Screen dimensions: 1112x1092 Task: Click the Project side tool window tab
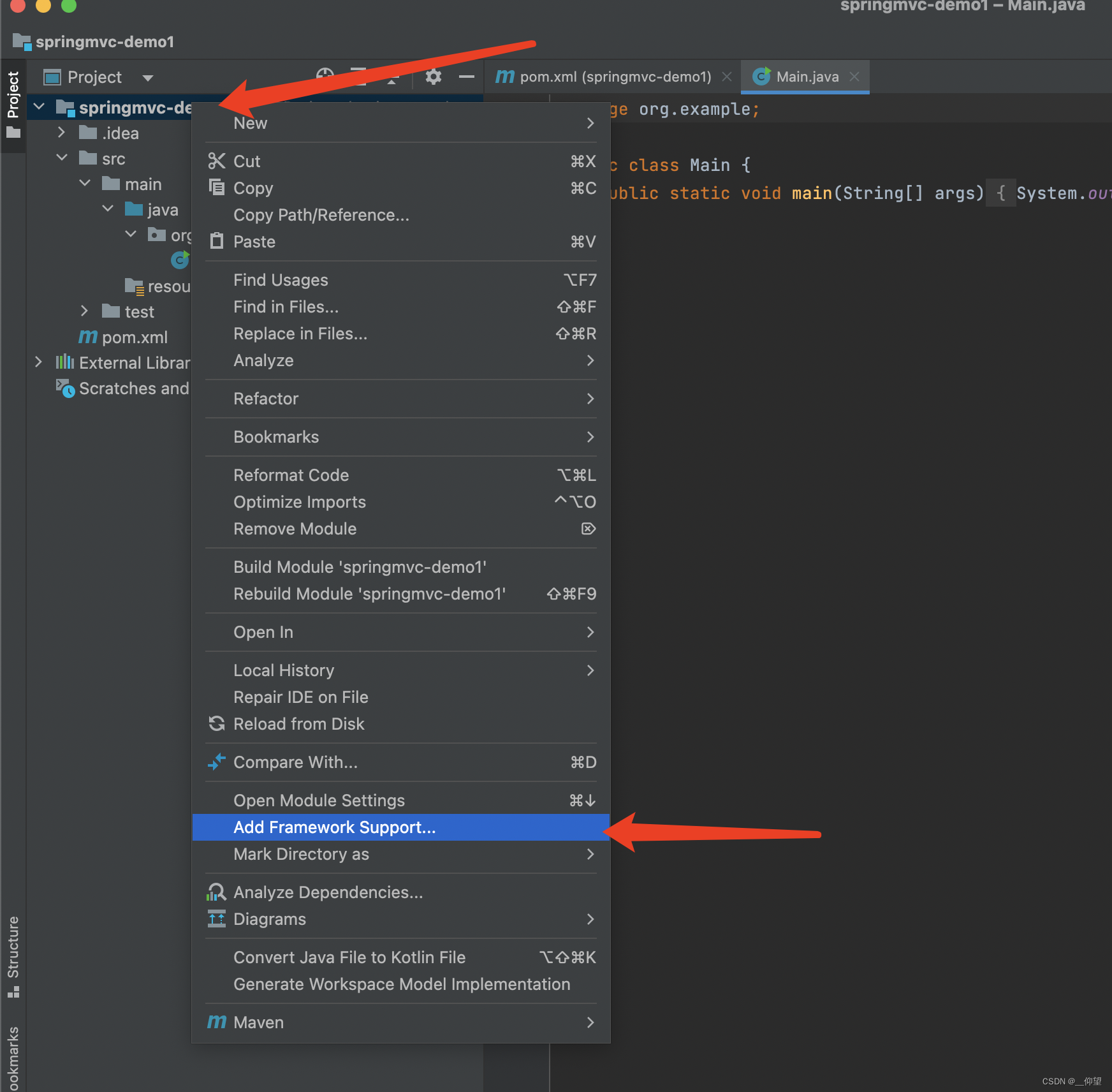tap(13, 105)
